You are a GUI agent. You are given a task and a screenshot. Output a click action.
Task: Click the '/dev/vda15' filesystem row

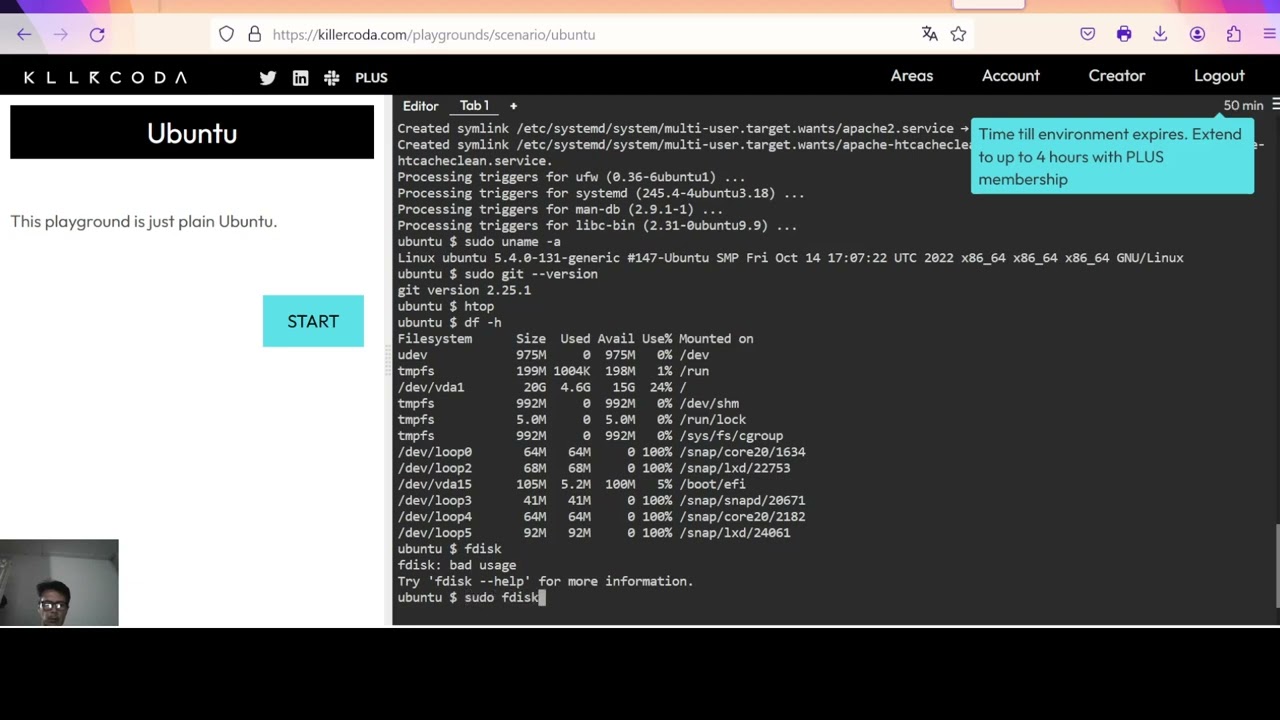571,484
